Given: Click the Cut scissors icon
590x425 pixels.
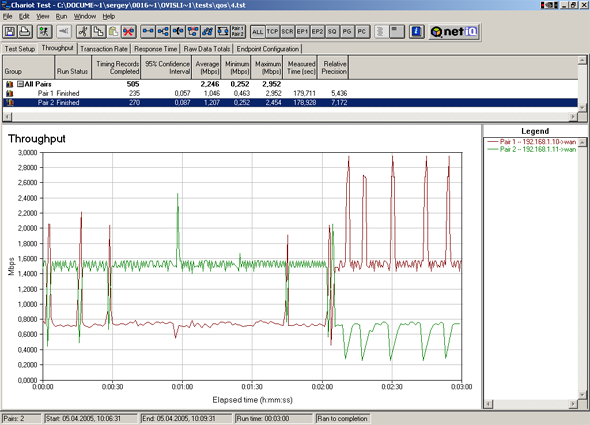Looking at the screenshot, I should 84,32.
